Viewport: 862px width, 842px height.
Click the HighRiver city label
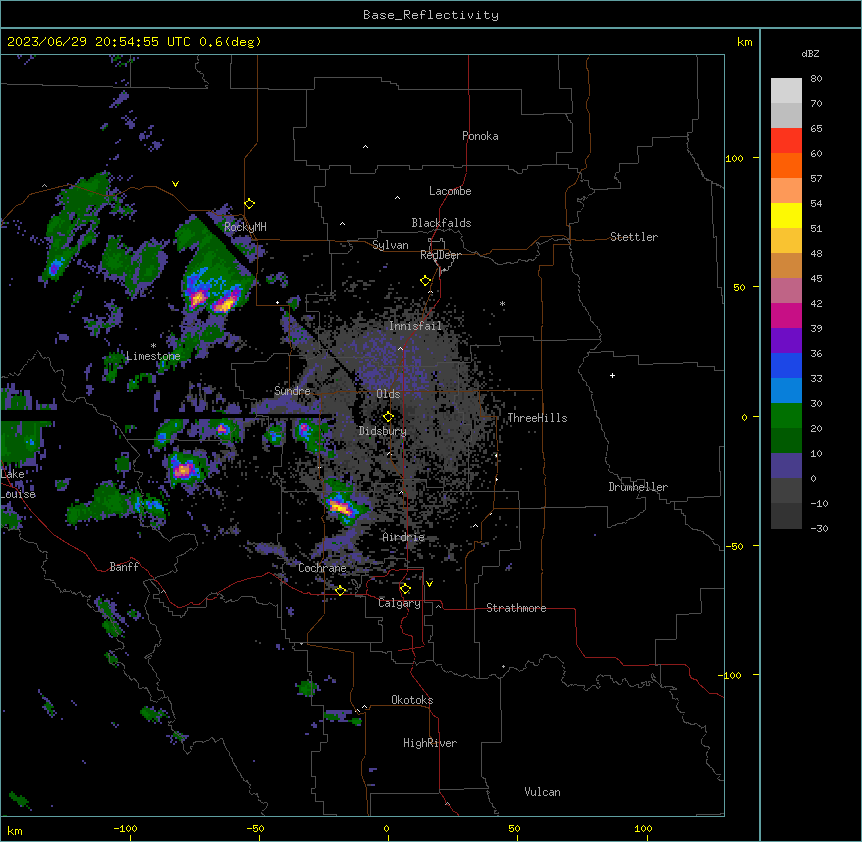430,743
